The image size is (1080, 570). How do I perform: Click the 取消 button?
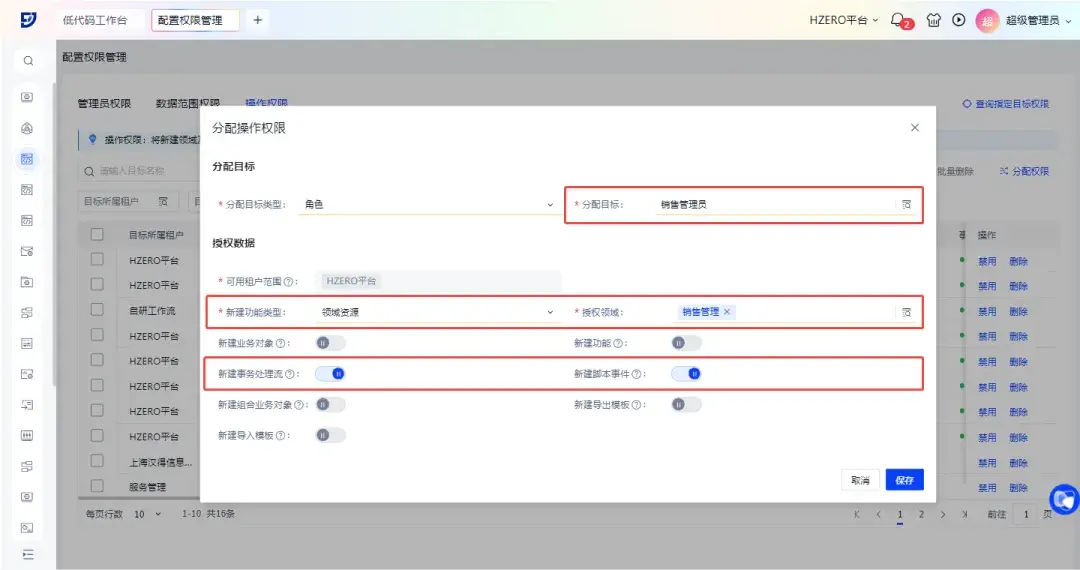(x=860, y=480)
